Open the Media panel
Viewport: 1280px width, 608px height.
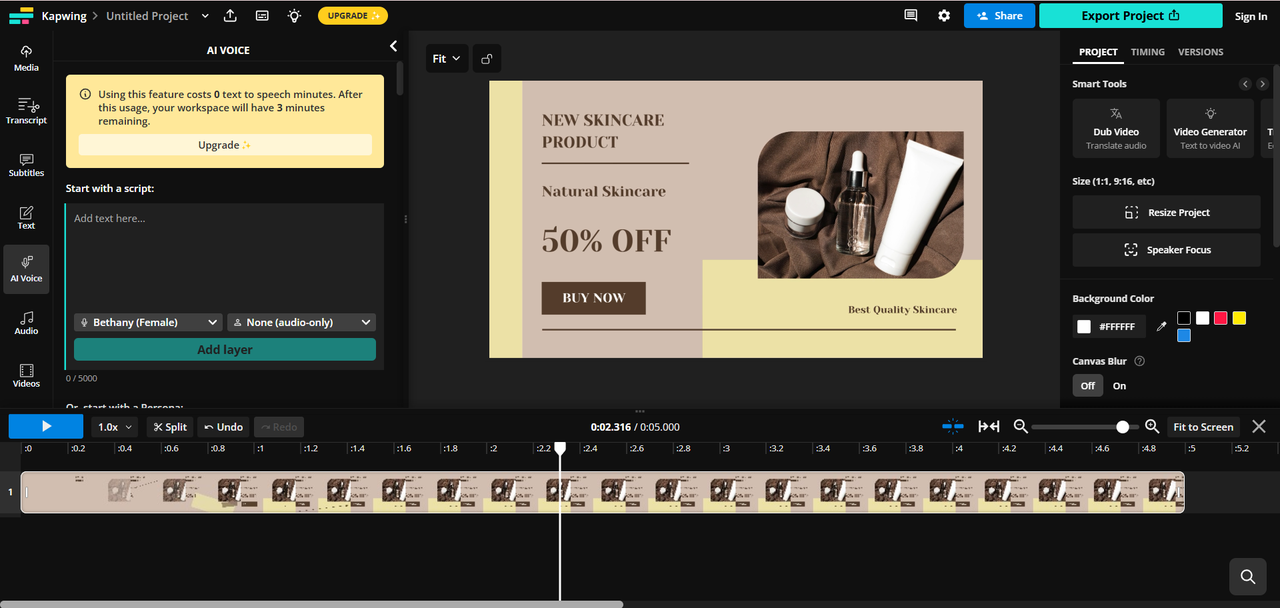pyautogui.click(x=26, y=58)
